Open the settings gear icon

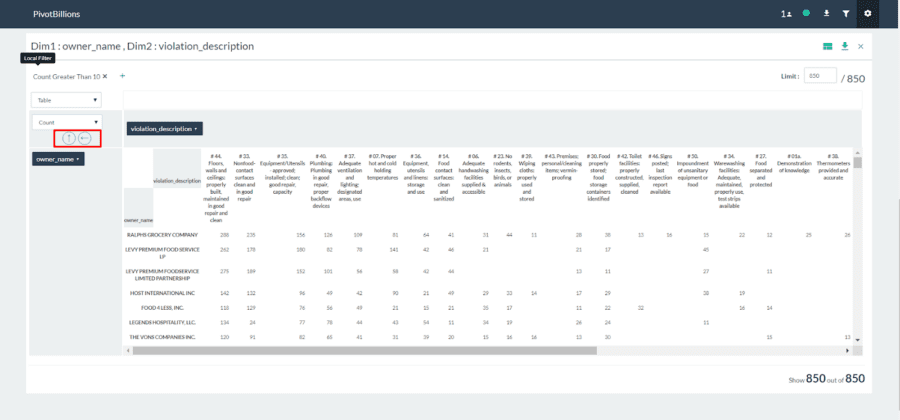point(867,13)
